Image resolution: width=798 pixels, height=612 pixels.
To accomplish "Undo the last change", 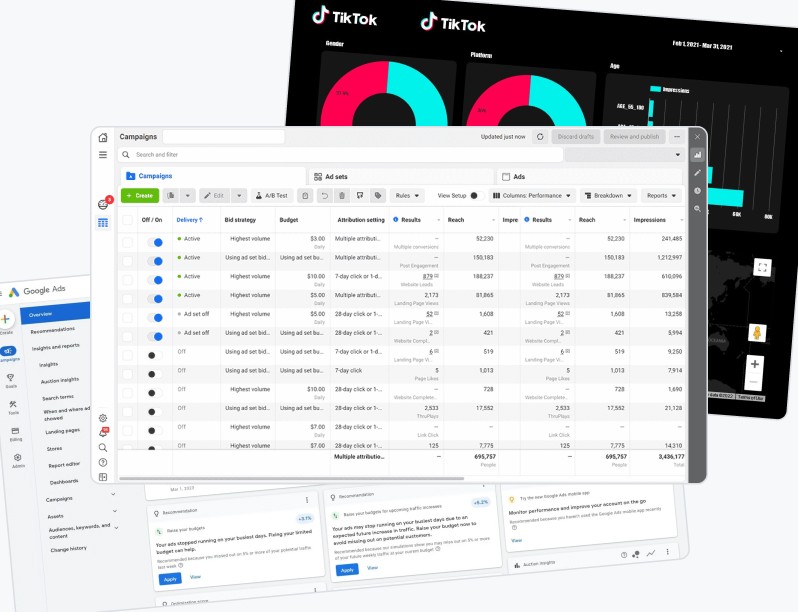I will [x=324, y=195].
